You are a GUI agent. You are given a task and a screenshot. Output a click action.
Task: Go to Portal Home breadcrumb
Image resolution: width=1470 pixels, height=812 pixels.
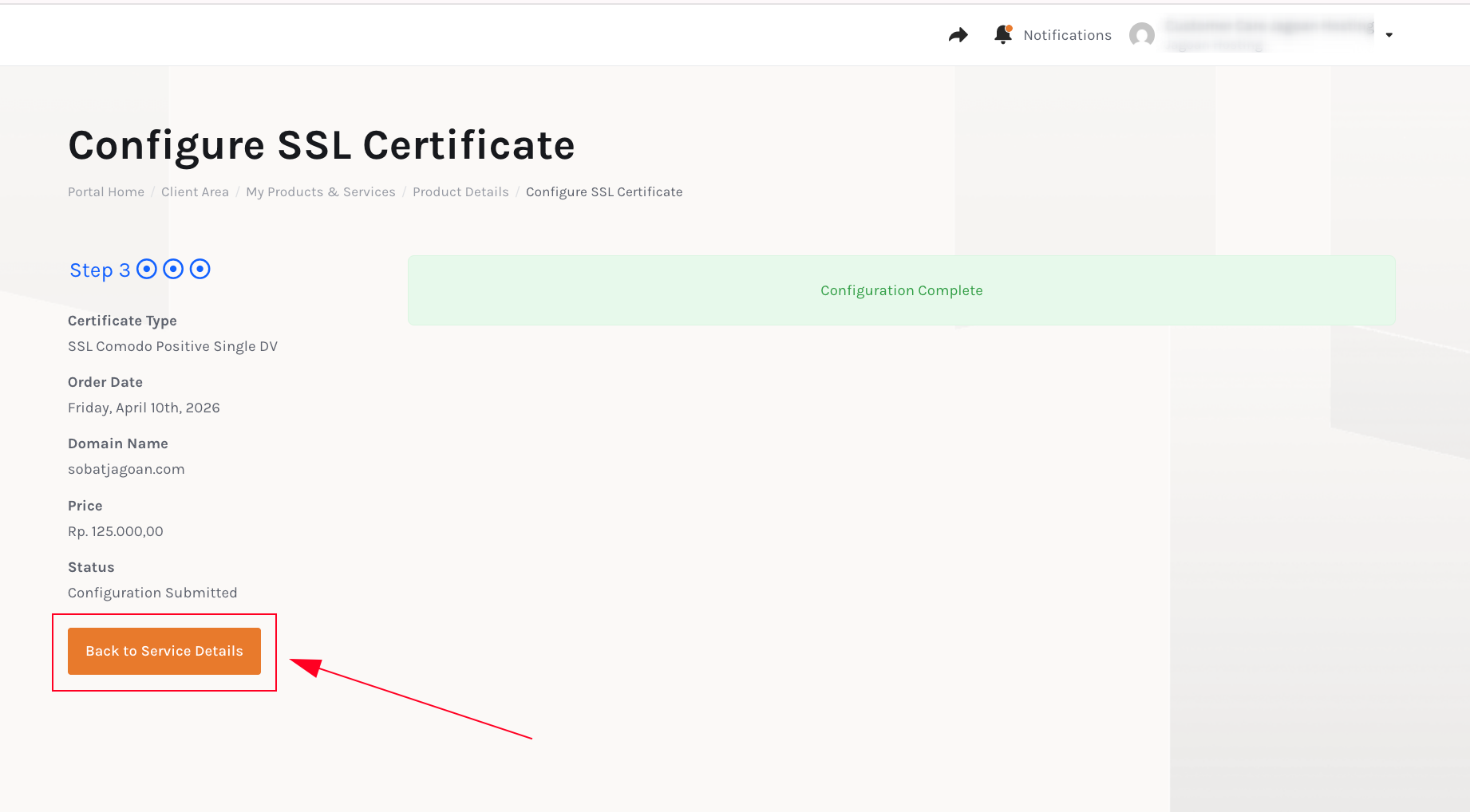click(106, 192)
